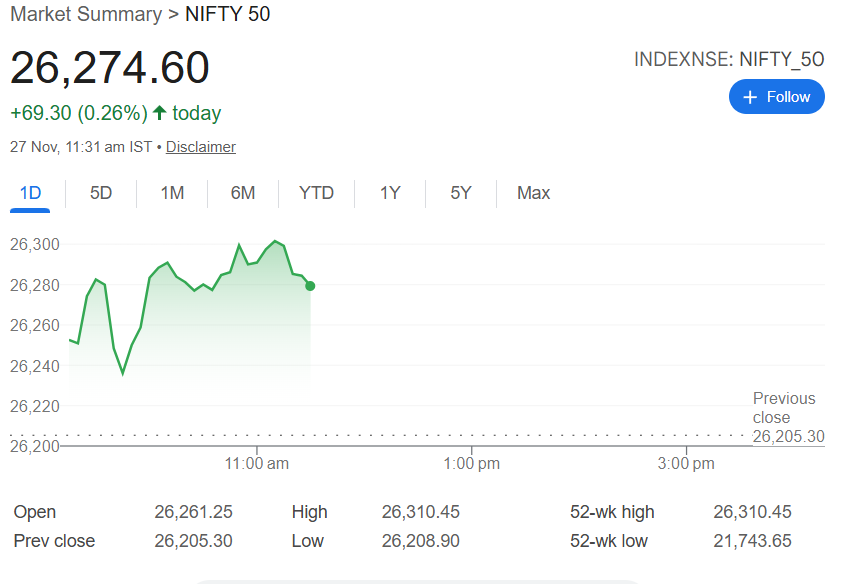Click the 11:00 am axis label
The image size is (847, 584).
257,464
